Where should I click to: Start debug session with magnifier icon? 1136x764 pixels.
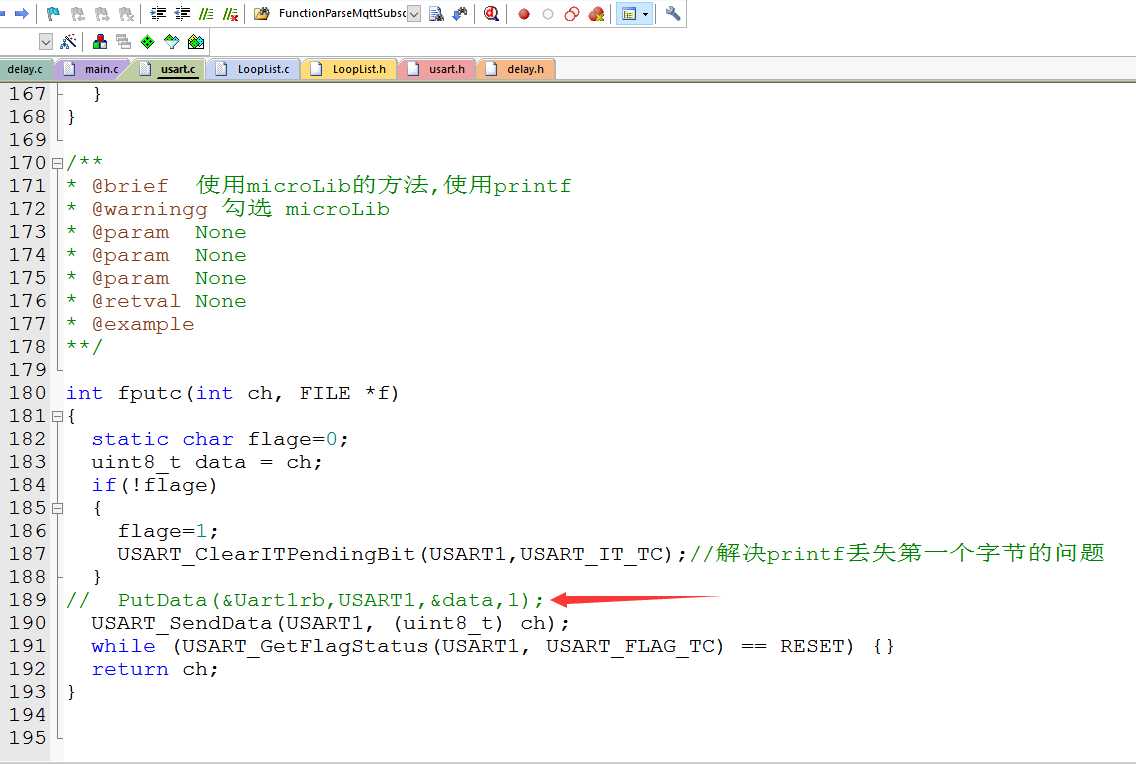point(491,13)
